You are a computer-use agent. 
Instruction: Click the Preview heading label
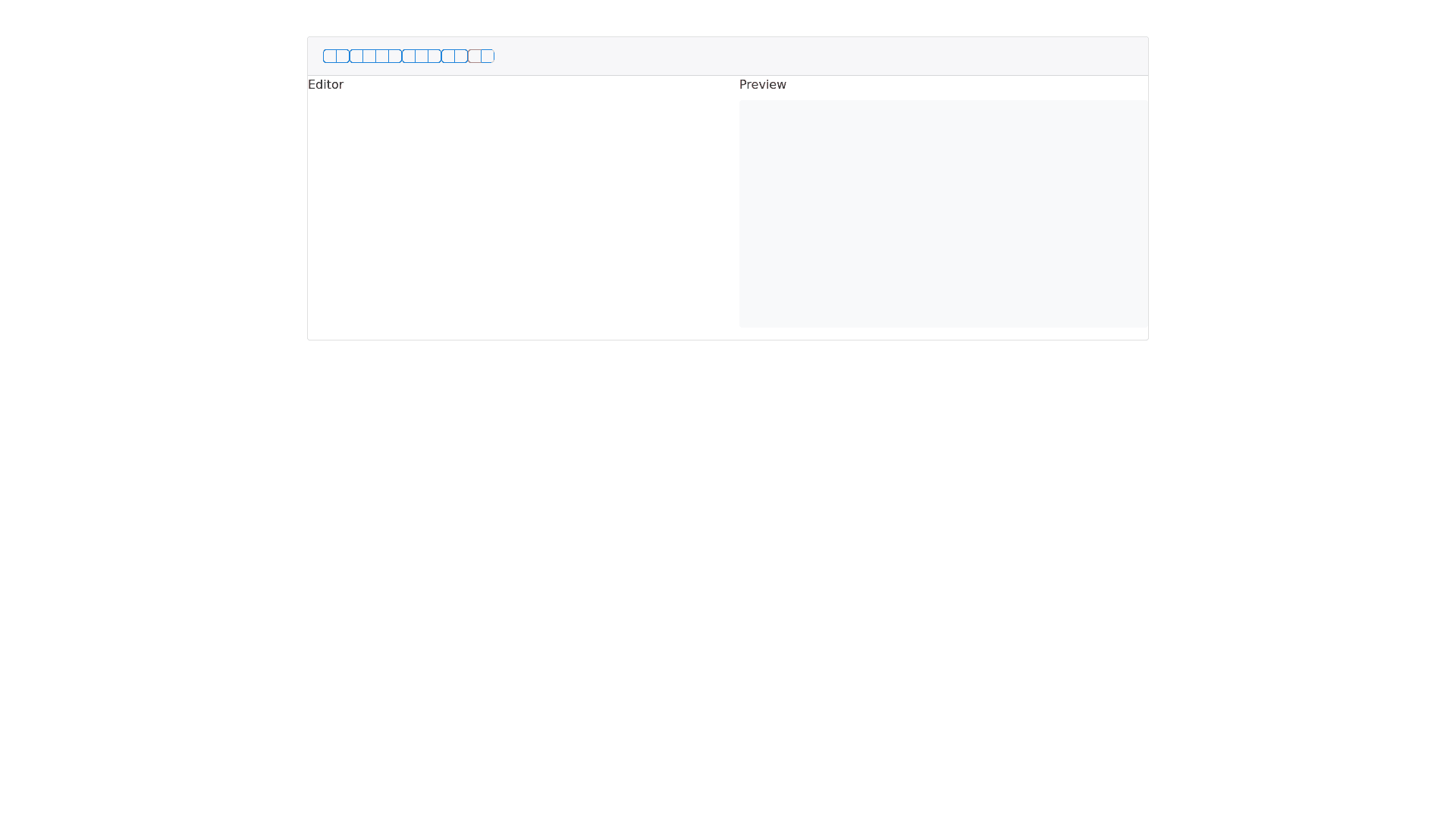[762, 85]
